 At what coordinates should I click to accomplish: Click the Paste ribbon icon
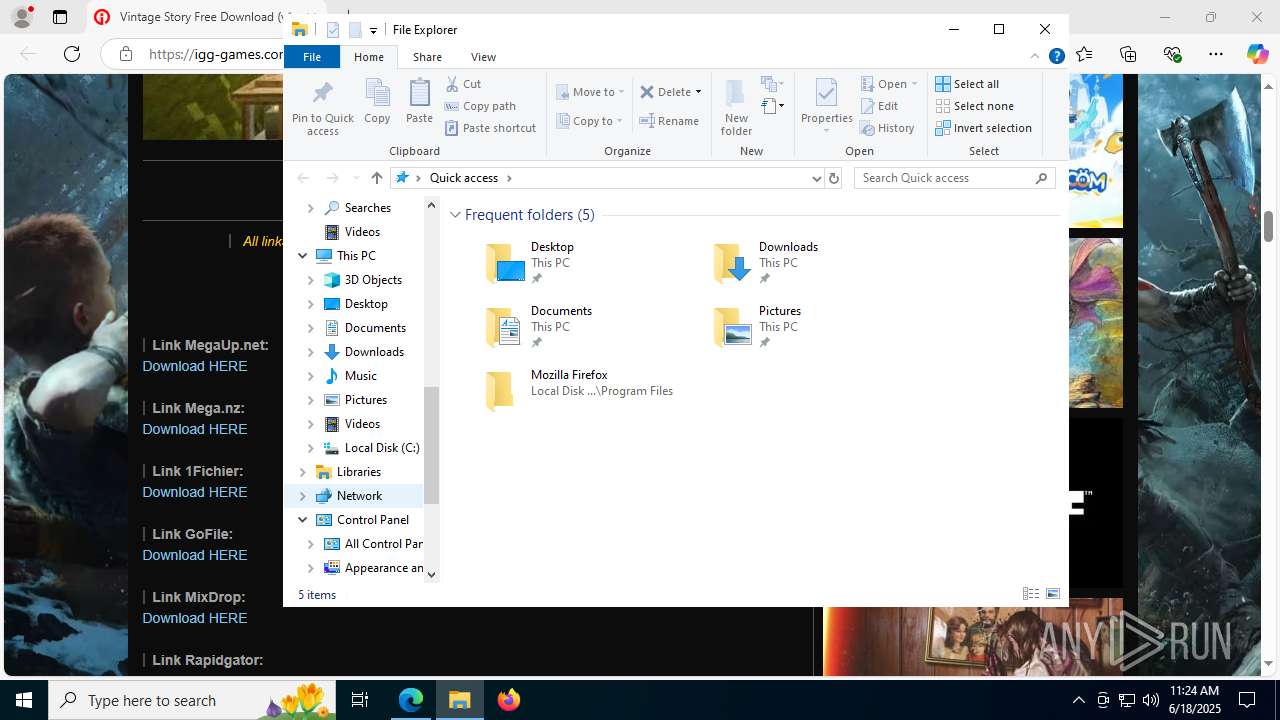[419, 102]
